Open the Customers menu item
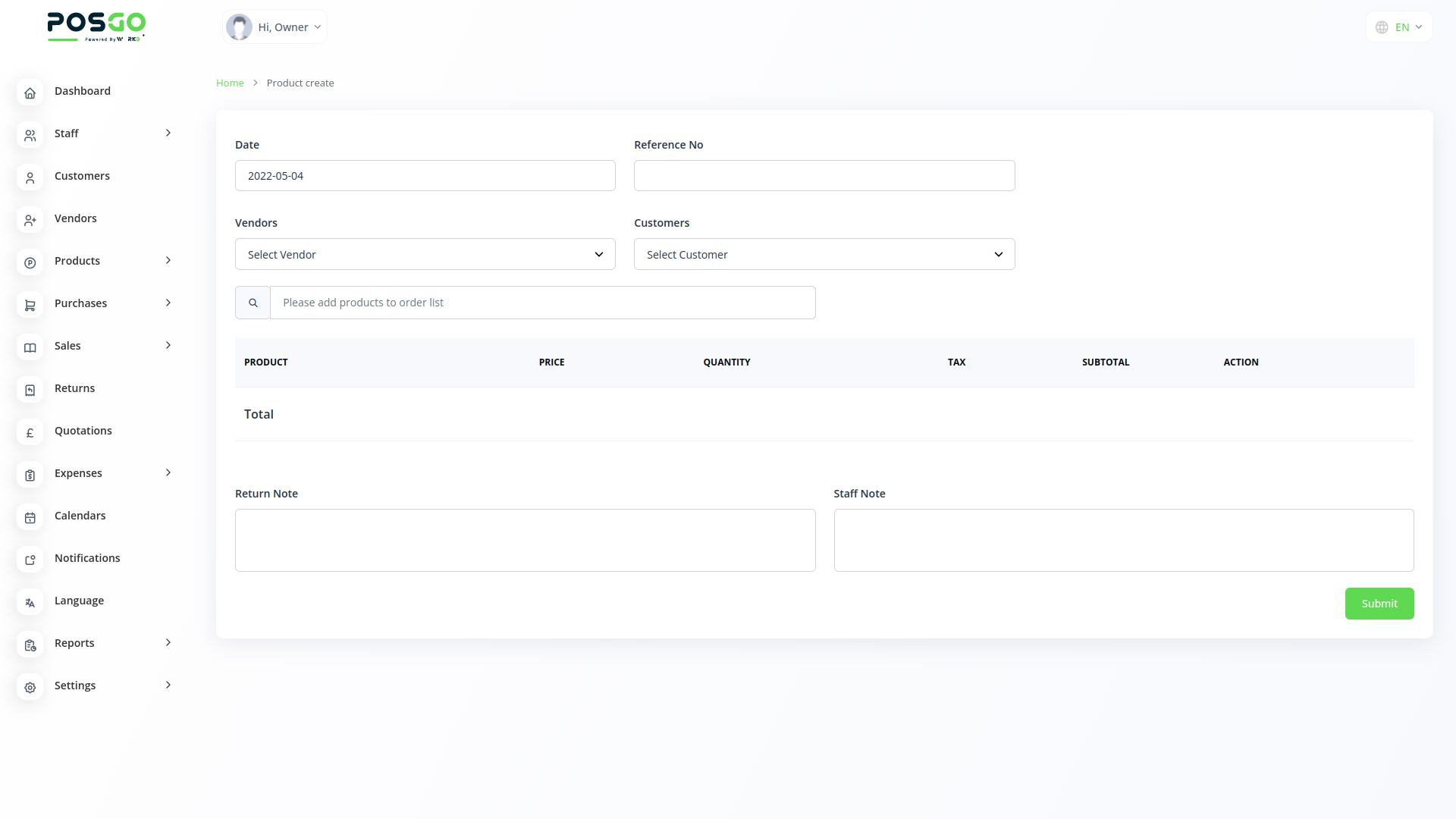Image resolution: width=1456 pixels, height=819 pixels. [x=82, y=176]
